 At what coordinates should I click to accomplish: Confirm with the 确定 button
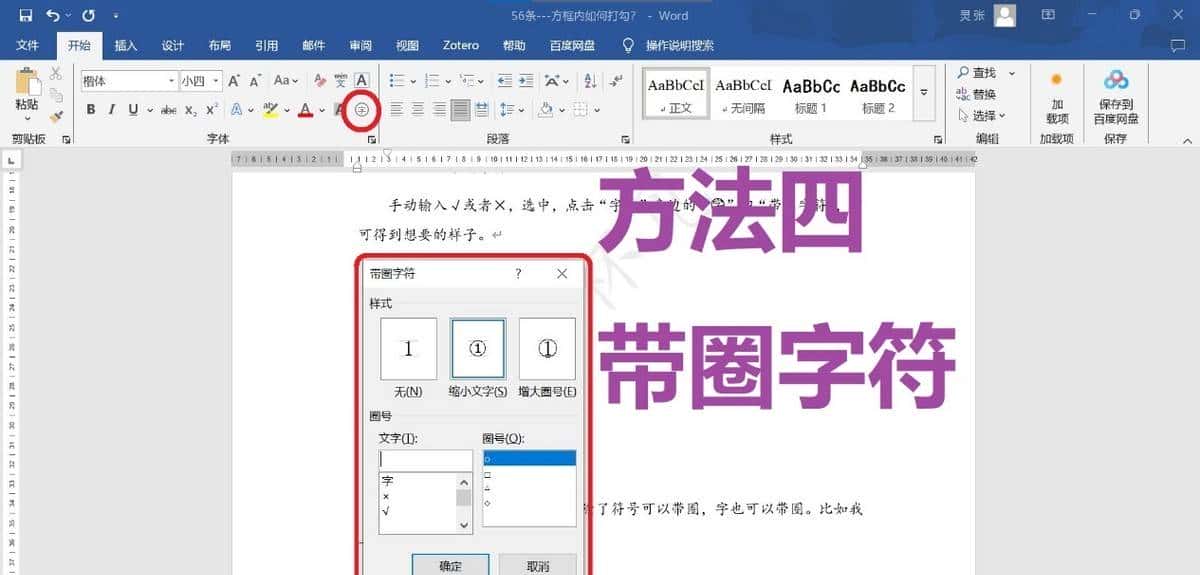[451, 565]
